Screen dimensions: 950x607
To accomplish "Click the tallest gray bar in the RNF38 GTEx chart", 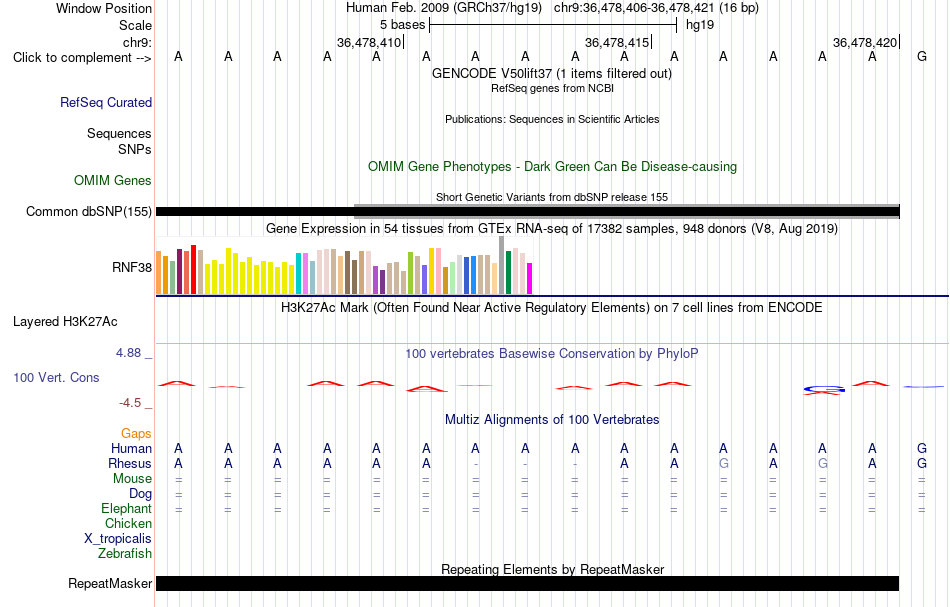I will [x=502, y=265].
